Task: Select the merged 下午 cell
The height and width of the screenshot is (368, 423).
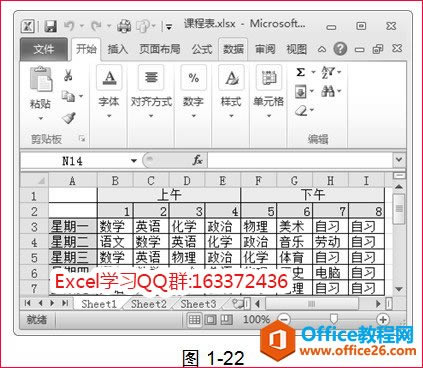Action: coord(313,195)
